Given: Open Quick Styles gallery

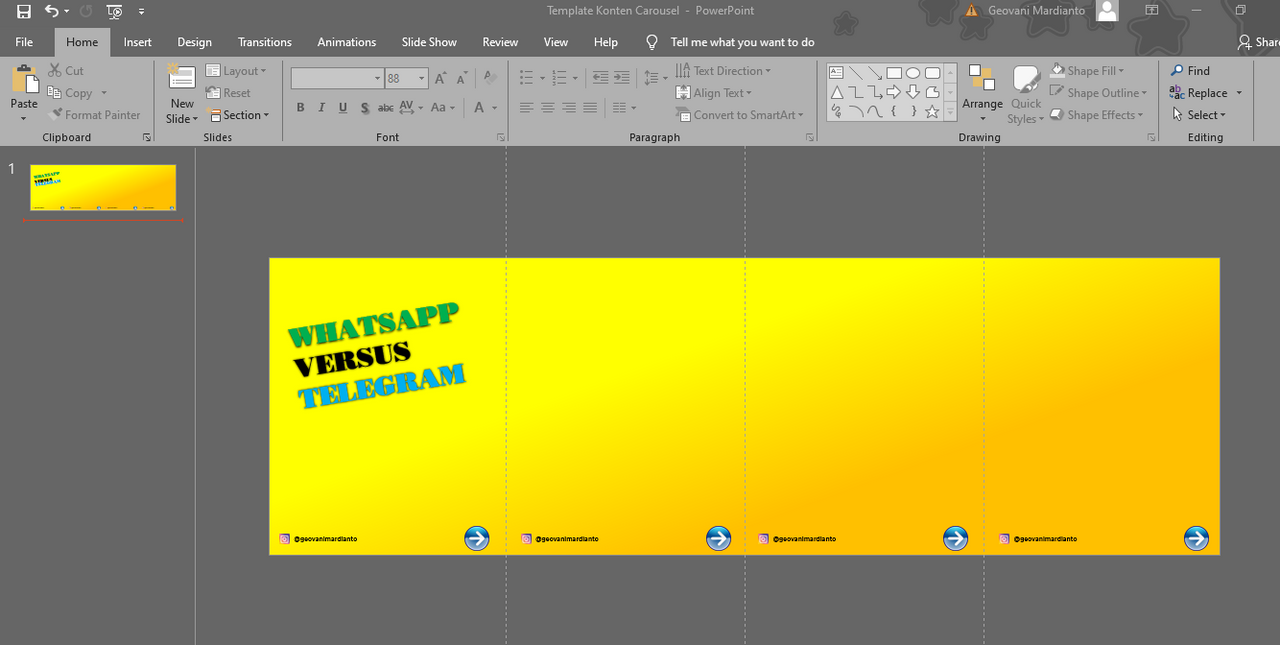Looking at the screenshot, I should tap(1026, 95).
